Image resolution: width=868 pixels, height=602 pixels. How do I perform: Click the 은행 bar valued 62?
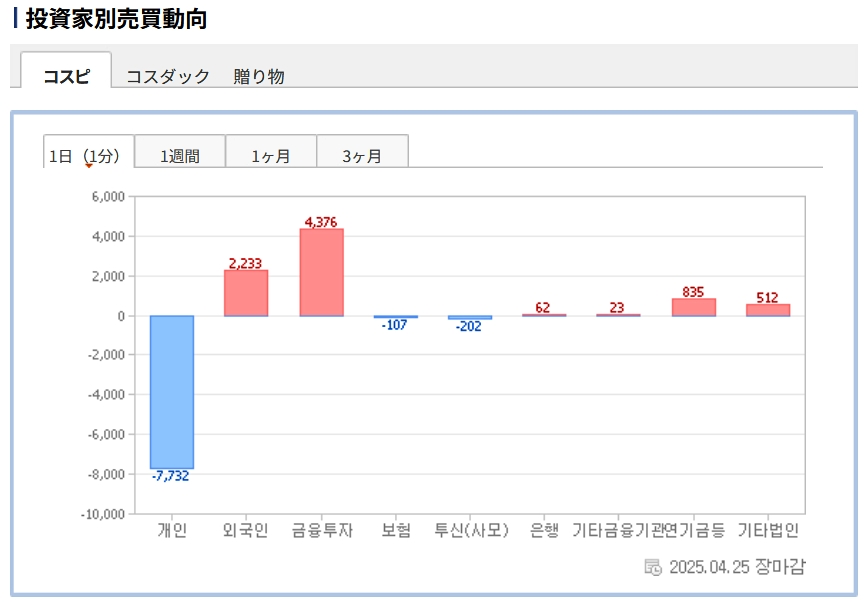[544, 315]
